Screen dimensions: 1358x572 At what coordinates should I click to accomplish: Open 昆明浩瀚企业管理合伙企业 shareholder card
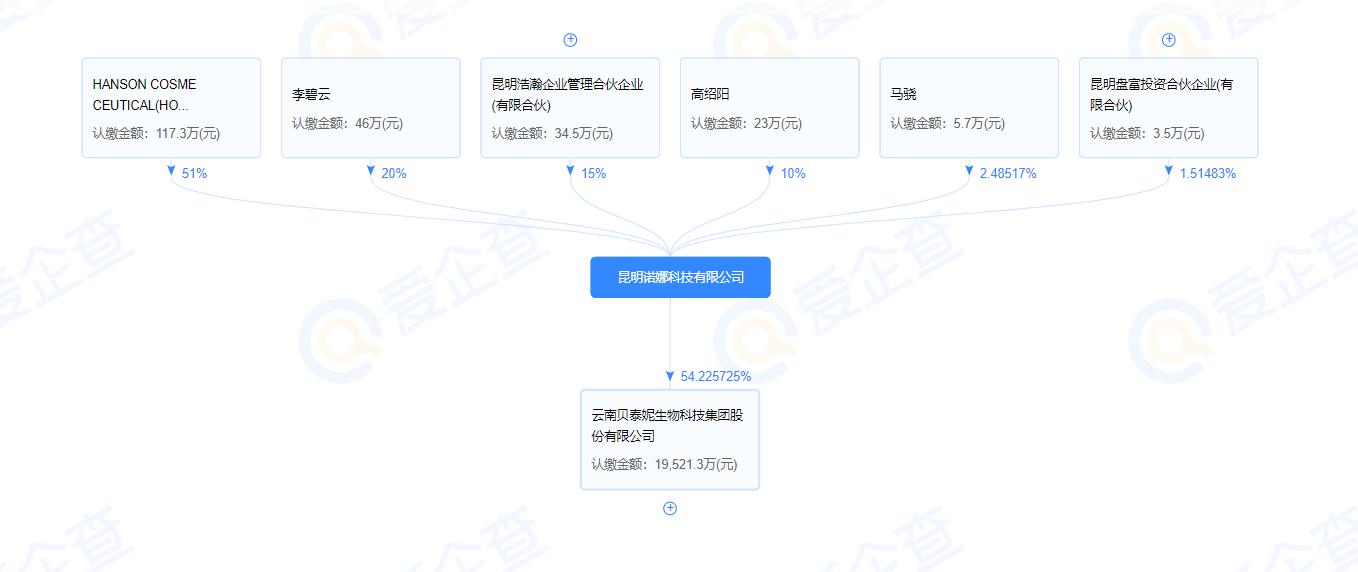(x=570, y=108)
